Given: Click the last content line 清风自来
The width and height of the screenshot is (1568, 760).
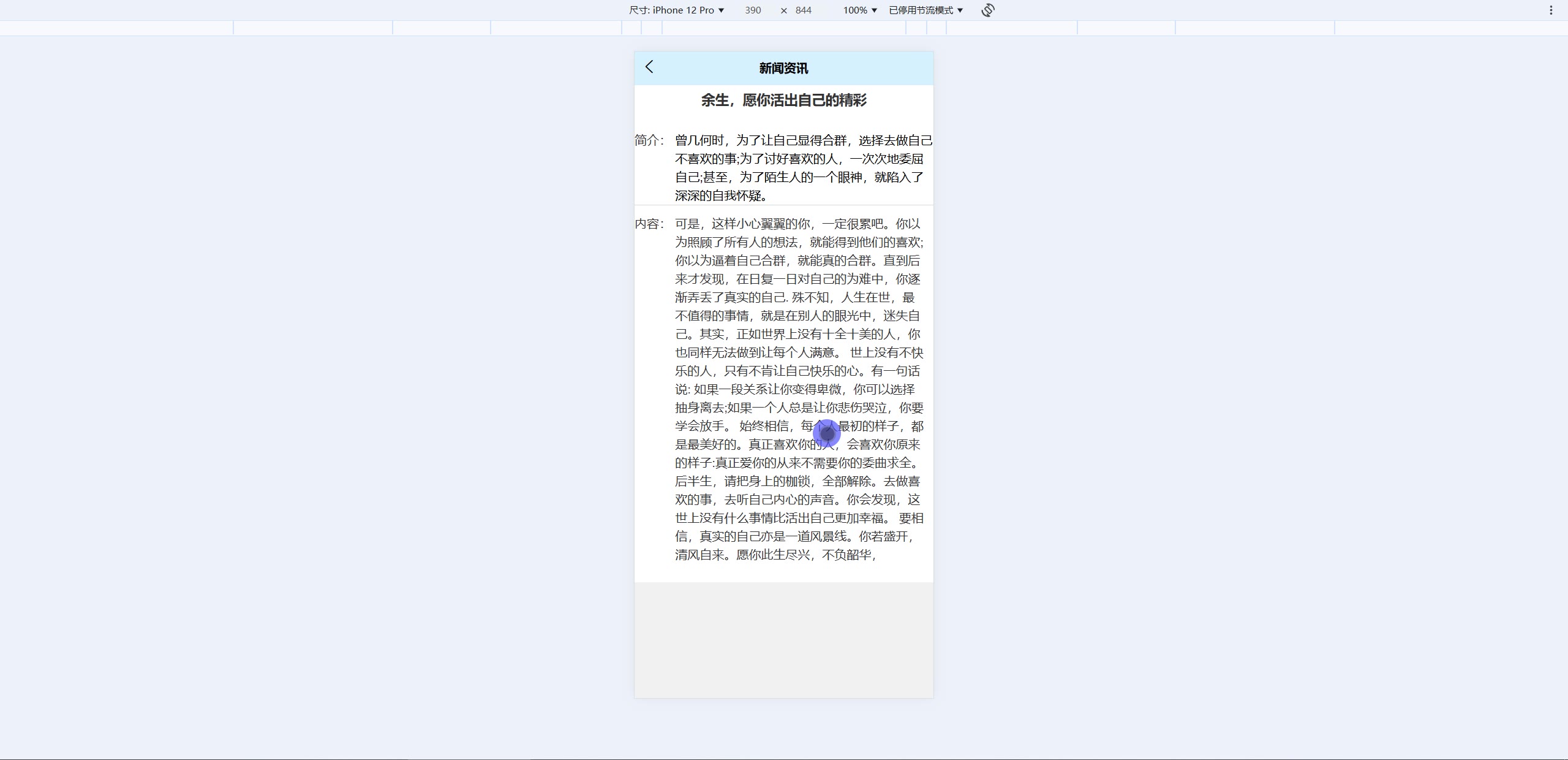Looking at the screenshot, I should click(x=775, y=555).
